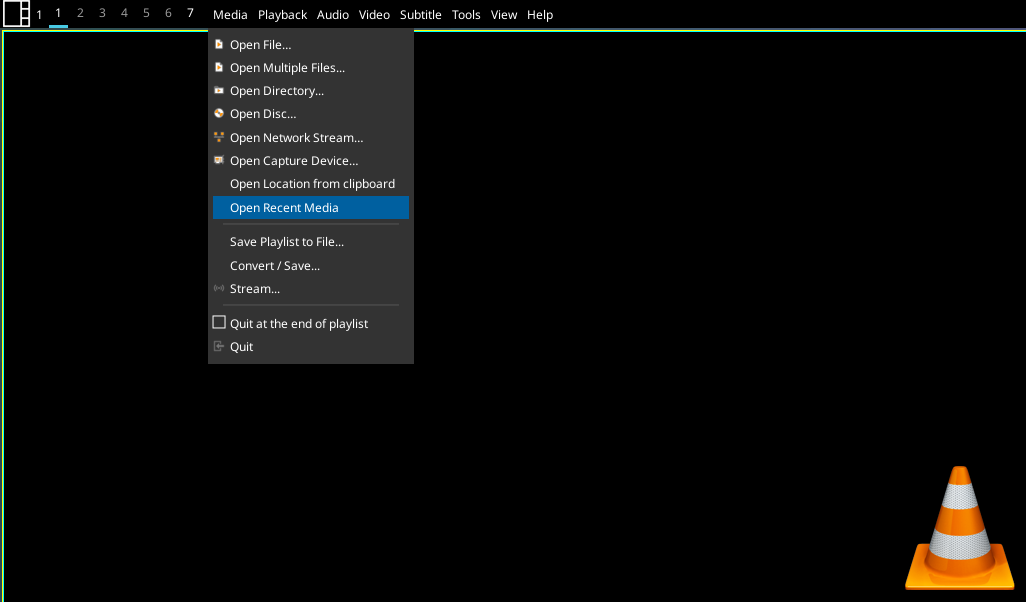Click the Open Network Stream icon
1026x602 pixels.
click(x=219, y=137)
